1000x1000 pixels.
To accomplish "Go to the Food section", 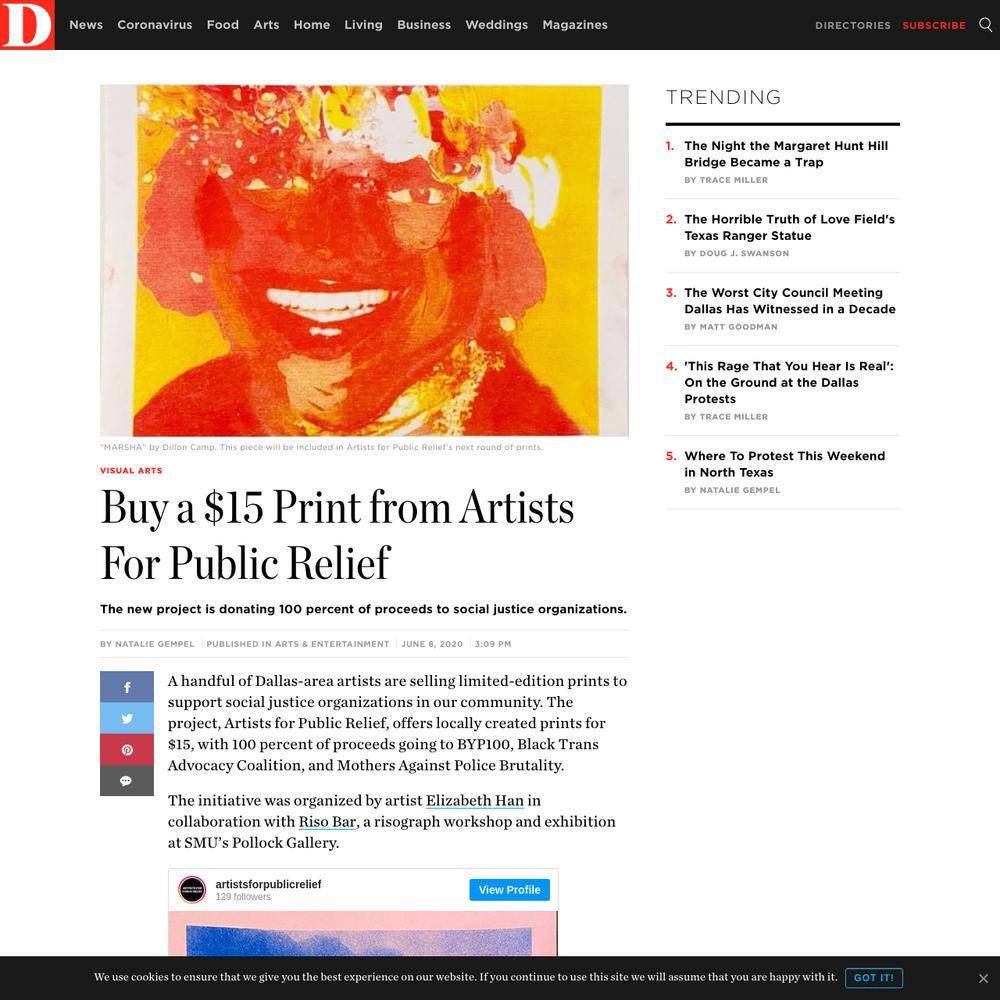I will point(223,25).
